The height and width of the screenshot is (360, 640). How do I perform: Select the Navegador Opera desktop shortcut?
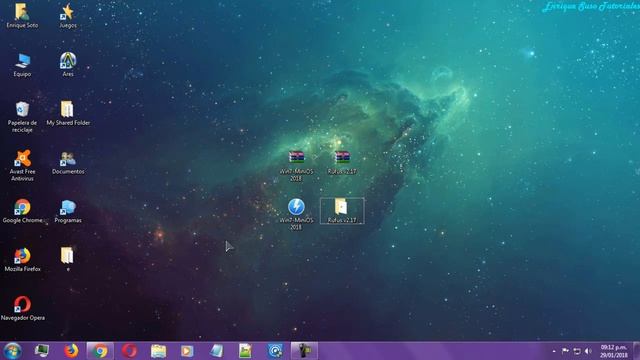click(x=22, y=308)
